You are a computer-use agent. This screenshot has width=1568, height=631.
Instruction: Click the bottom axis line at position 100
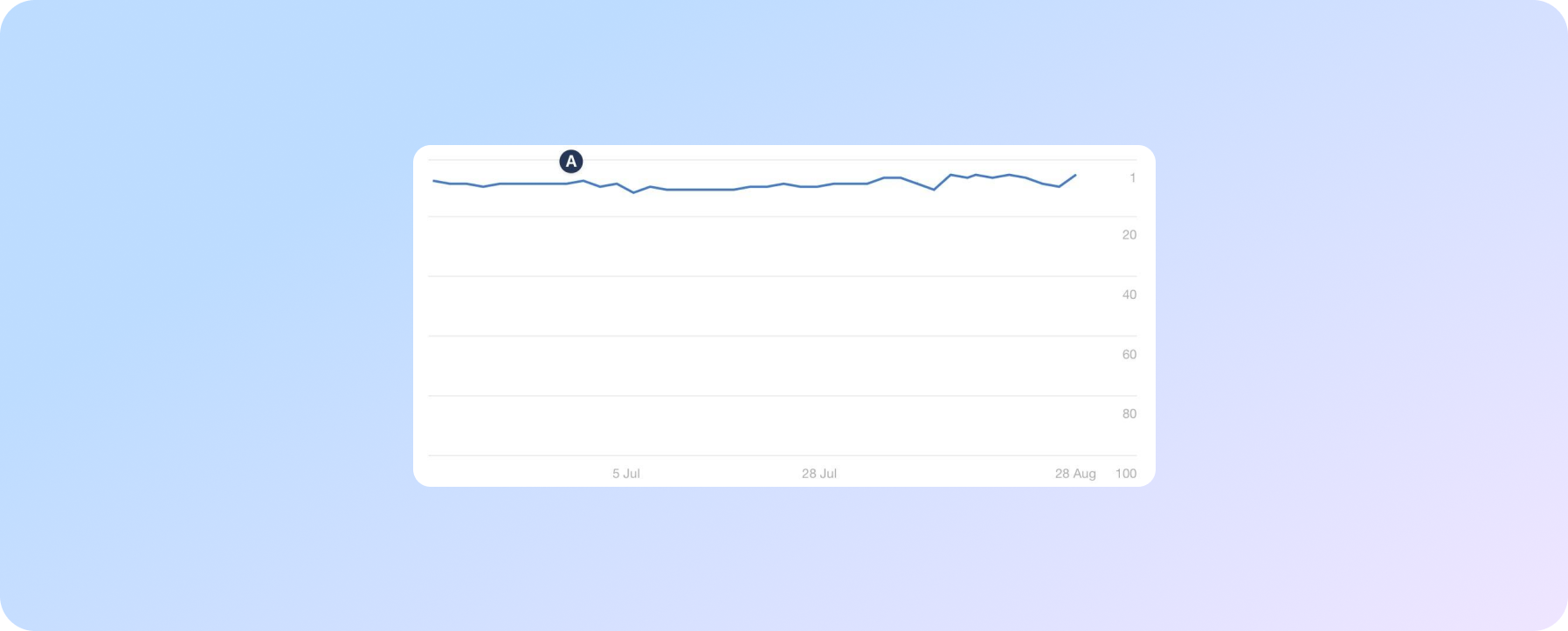coord(769,455)
